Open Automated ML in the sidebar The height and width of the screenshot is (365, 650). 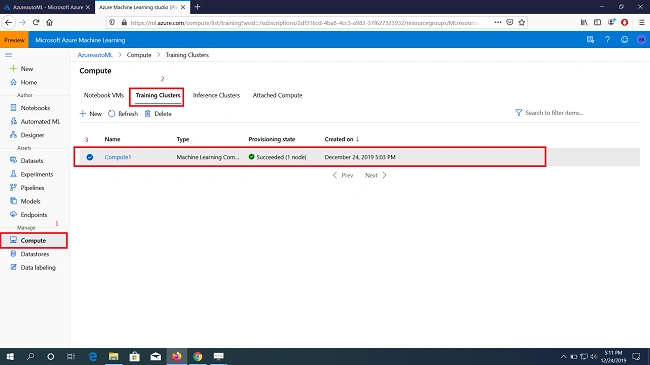pos(35,122)
